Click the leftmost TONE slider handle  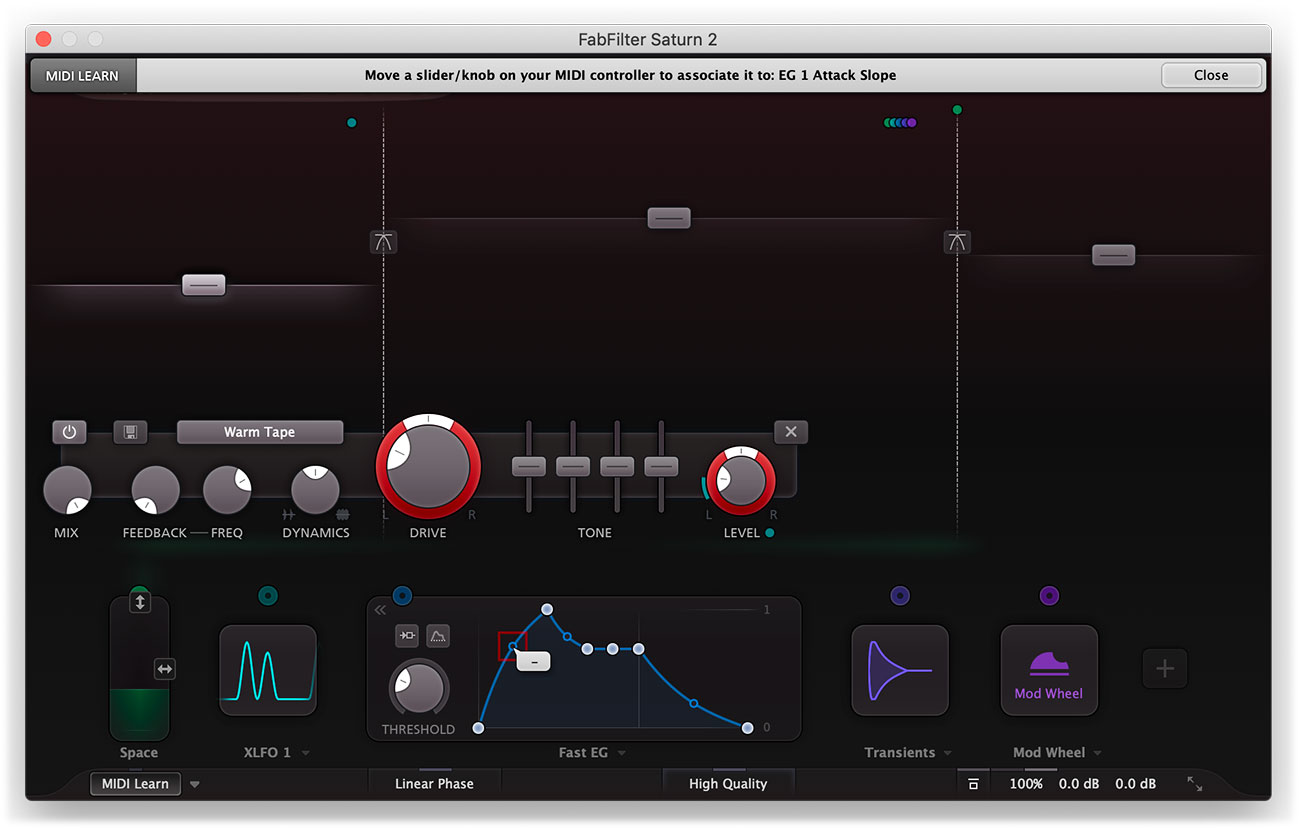(529, 466)
